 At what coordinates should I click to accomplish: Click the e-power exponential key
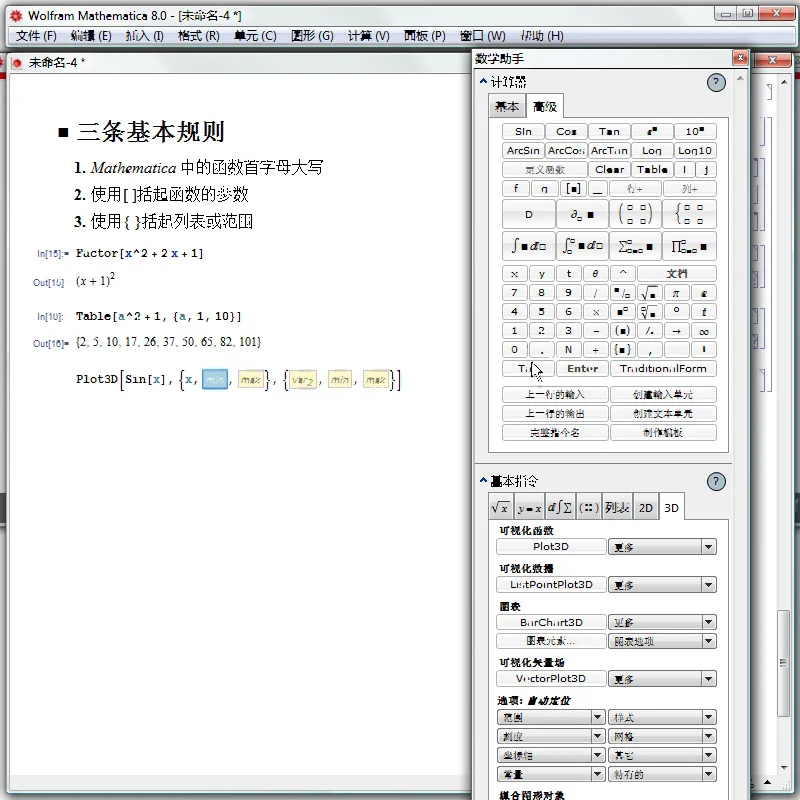pyautogui.click(x=652, y=132)
